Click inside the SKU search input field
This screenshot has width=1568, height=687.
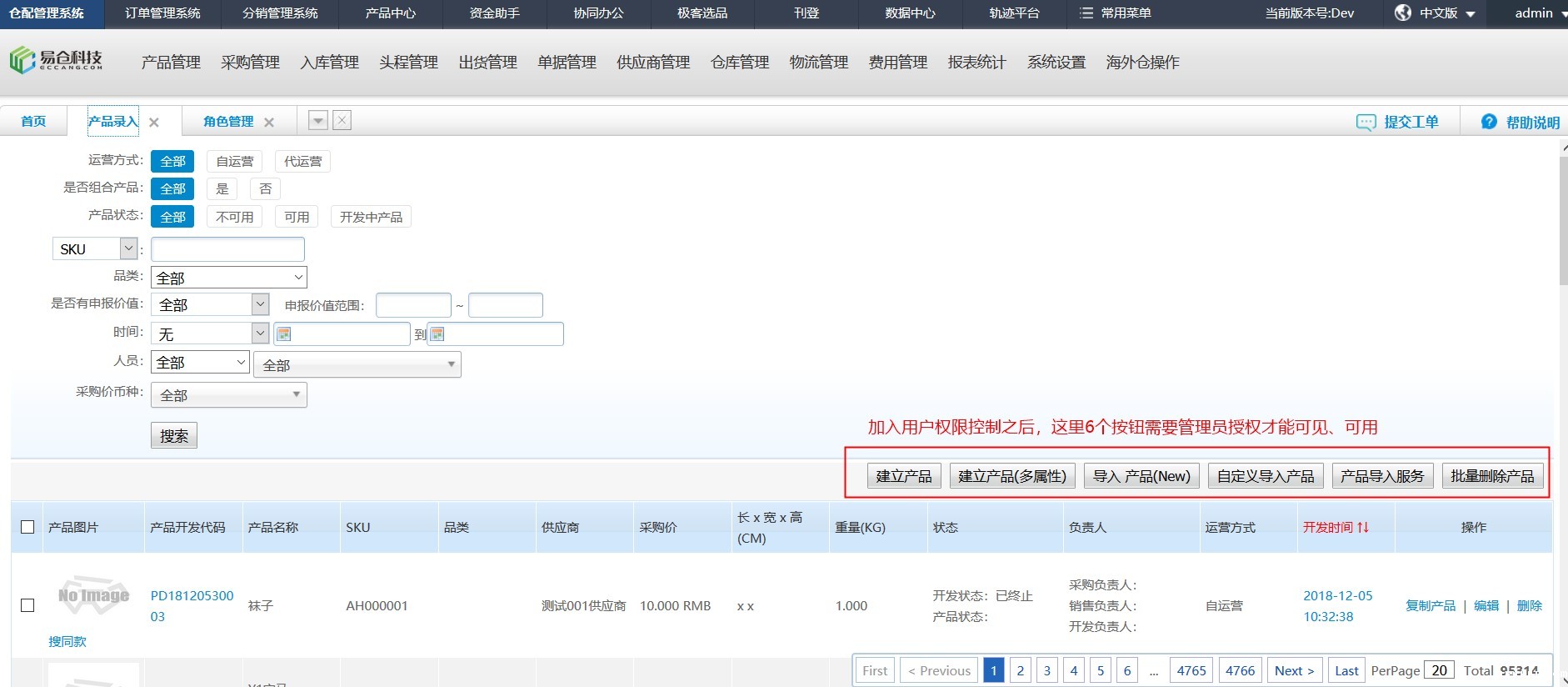click(227, 249)
